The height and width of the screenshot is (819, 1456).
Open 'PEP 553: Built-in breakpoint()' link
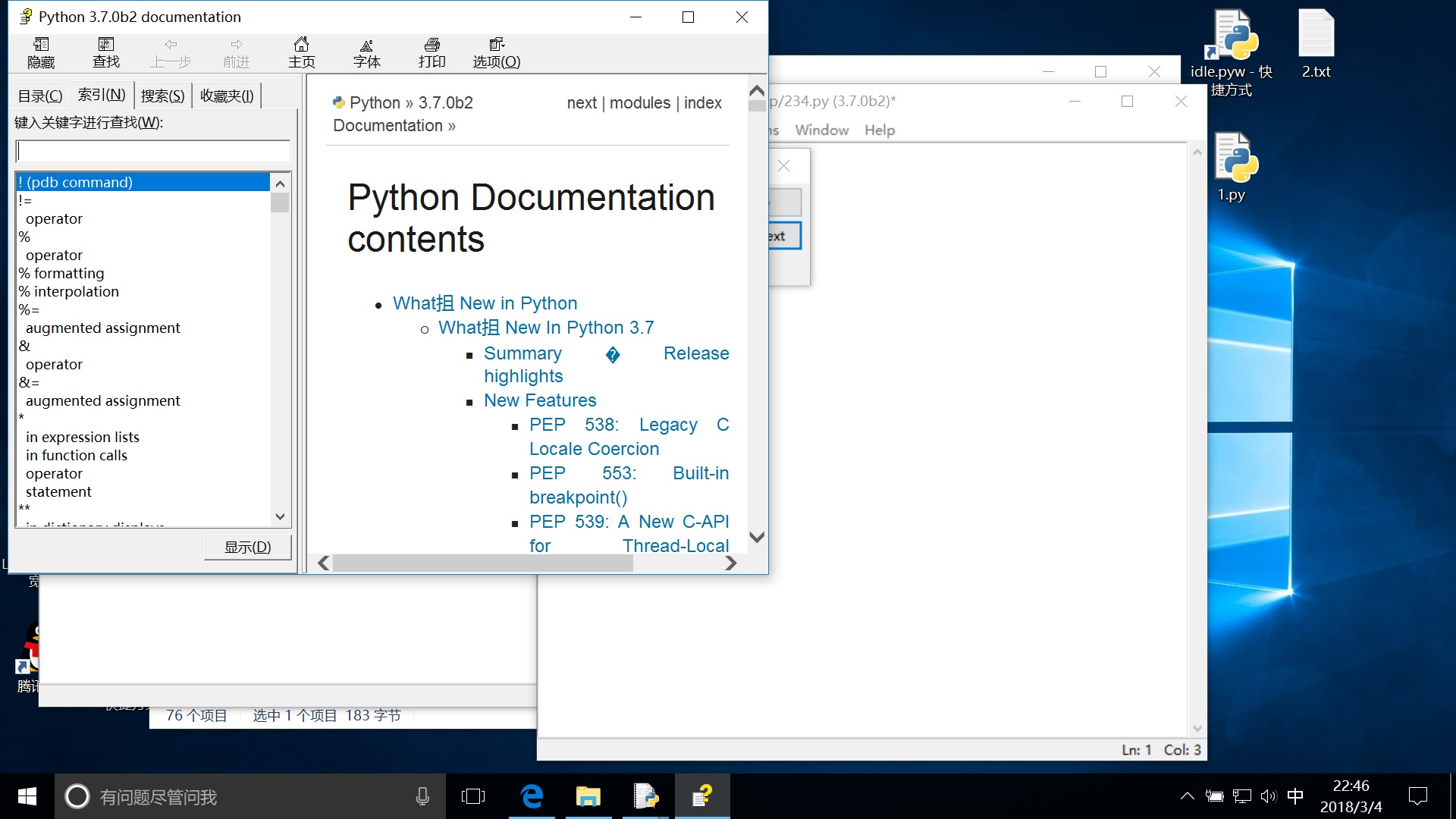click(629, 485)
